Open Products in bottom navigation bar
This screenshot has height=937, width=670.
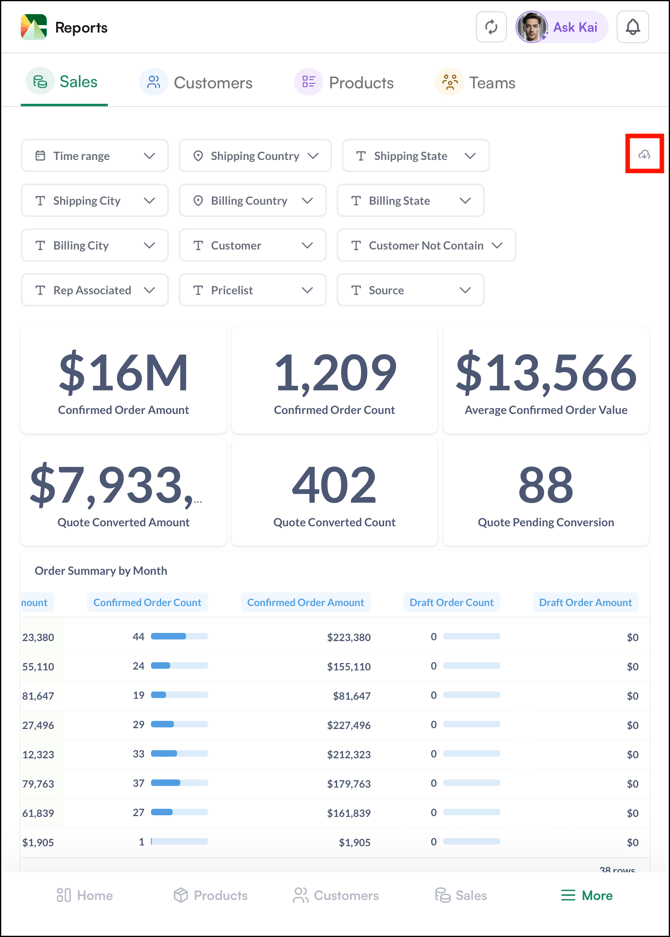coord(210,895)
